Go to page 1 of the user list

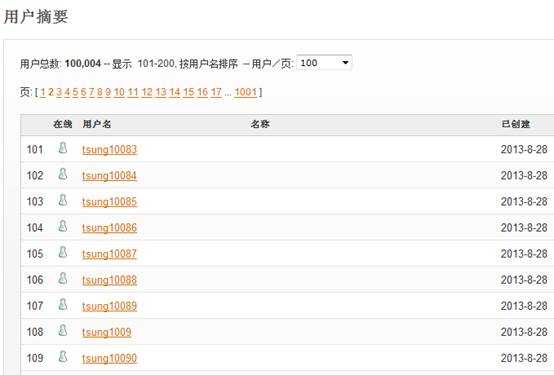(x=43, y=92)
